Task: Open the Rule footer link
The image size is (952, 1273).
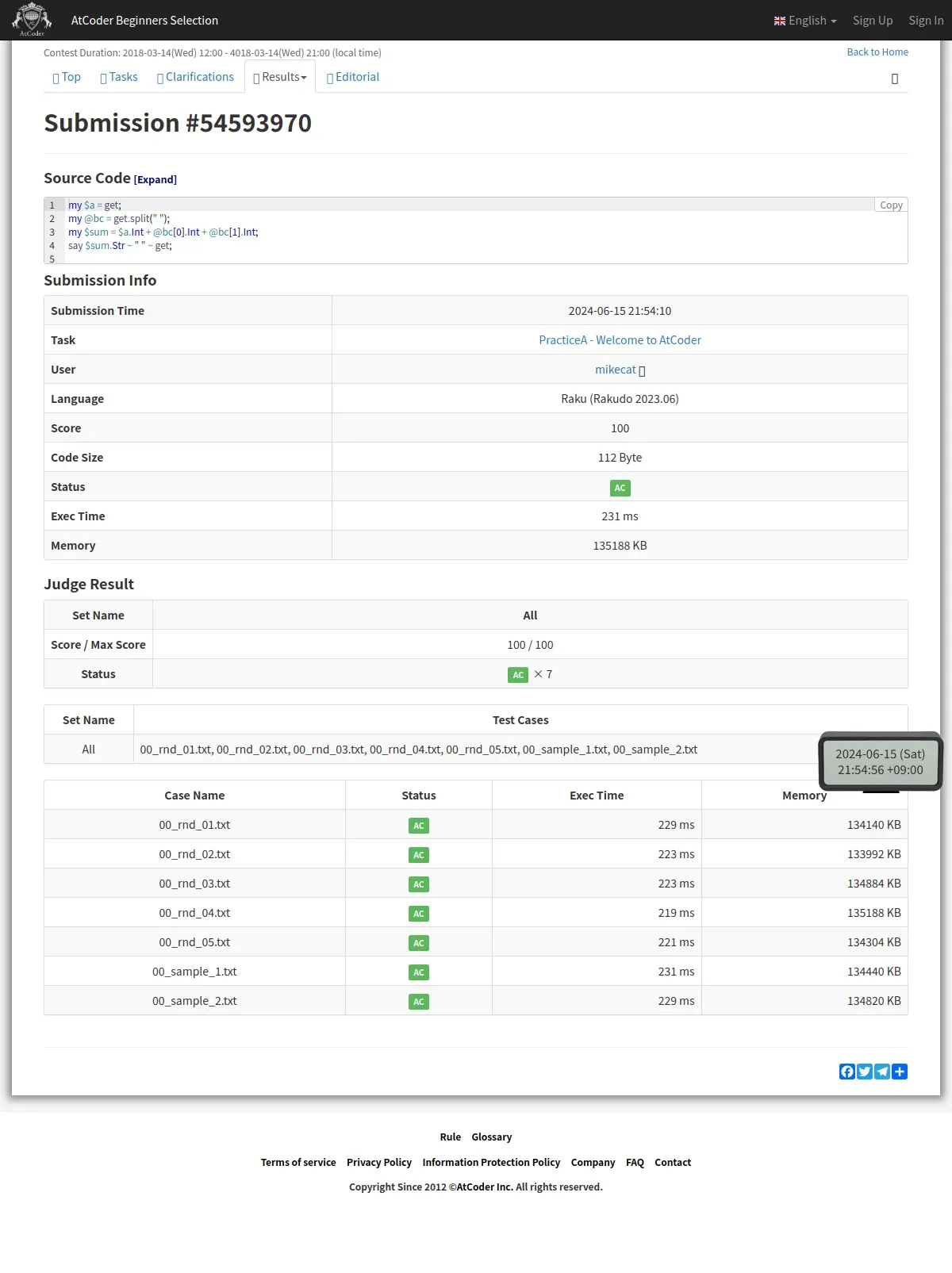Action: [451, 1137]
